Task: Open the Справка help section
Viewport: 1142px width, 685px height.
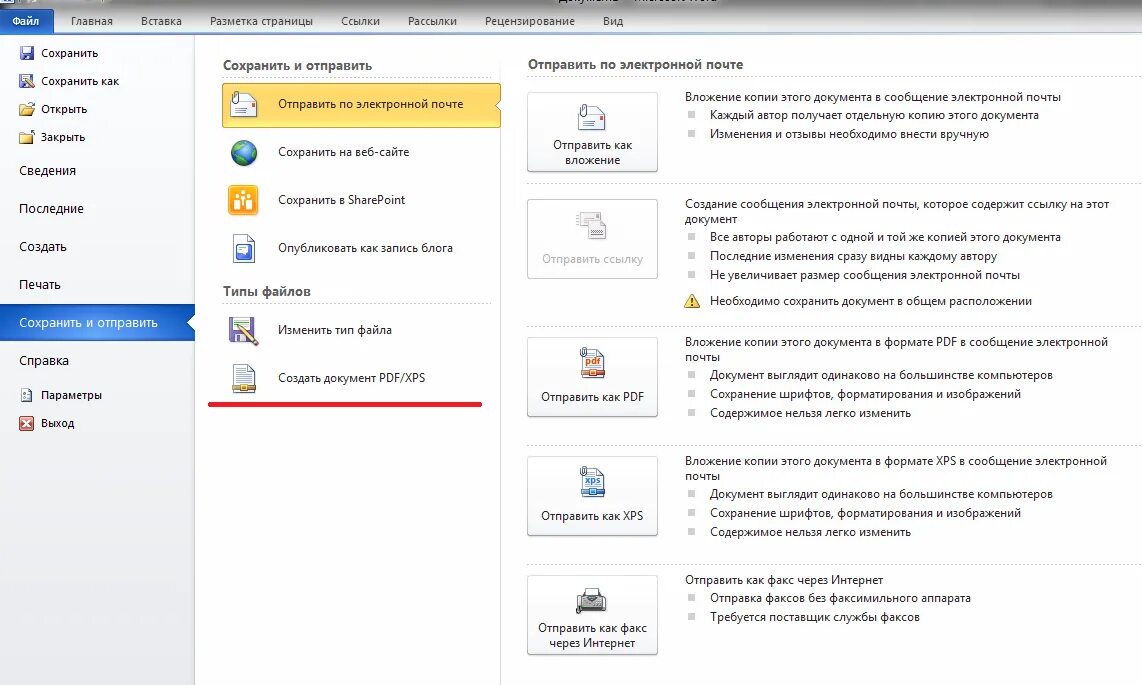Action: pyautogui.click(x=44, y=361)
